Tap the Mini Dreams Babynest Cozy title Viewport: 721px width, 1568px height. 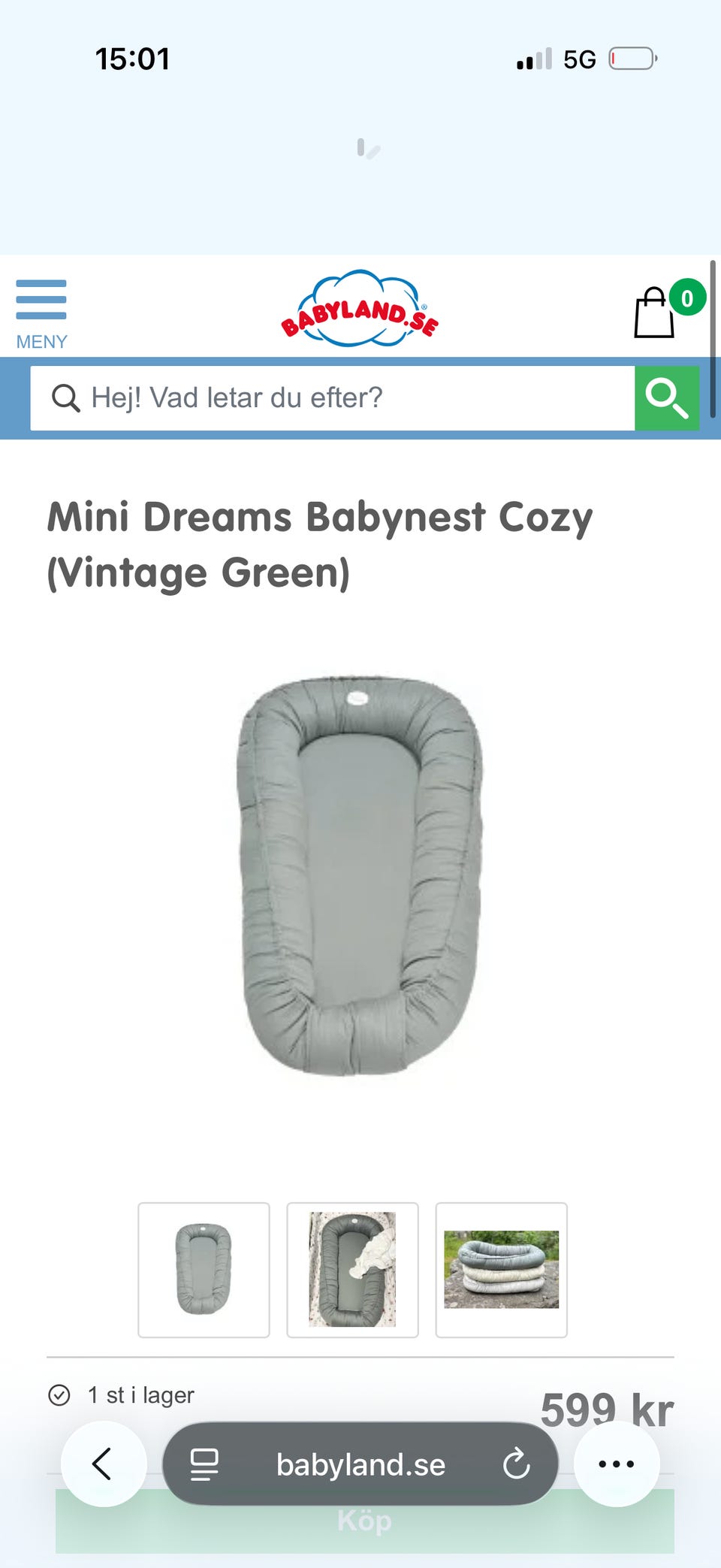[x=320, y=545]
